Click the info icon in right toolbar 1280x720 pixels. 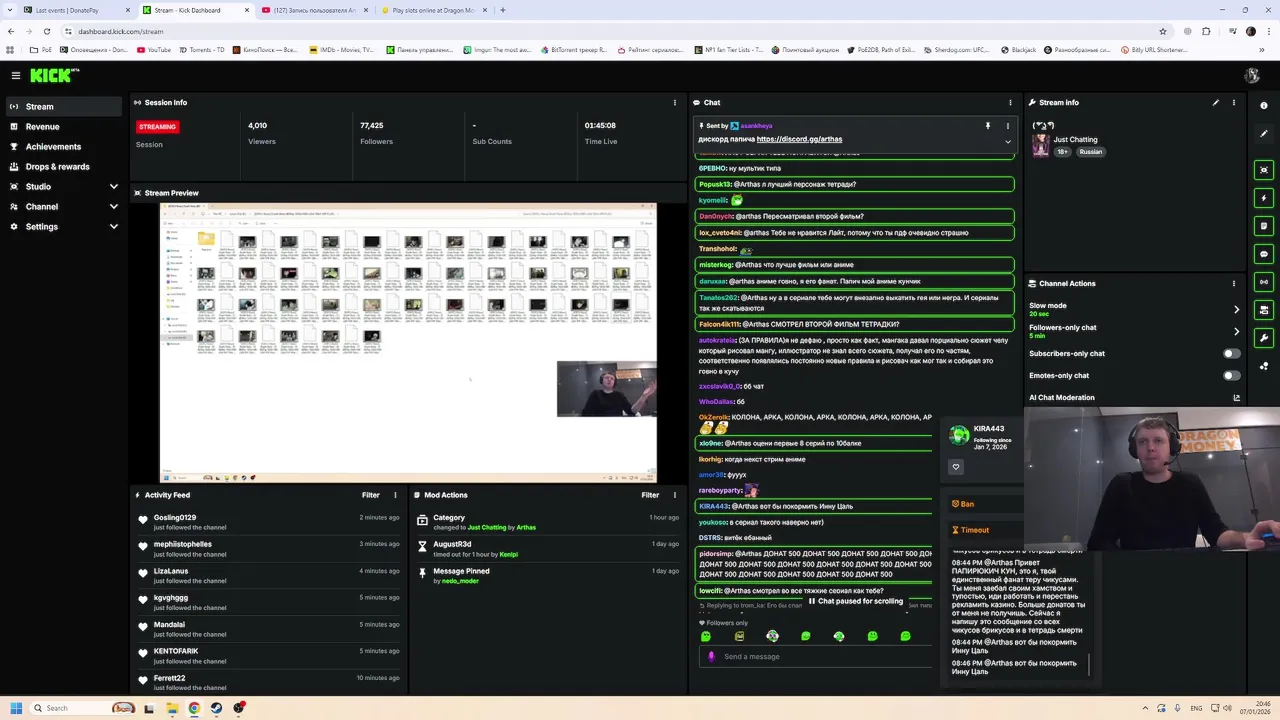(x=1264, y=106)
